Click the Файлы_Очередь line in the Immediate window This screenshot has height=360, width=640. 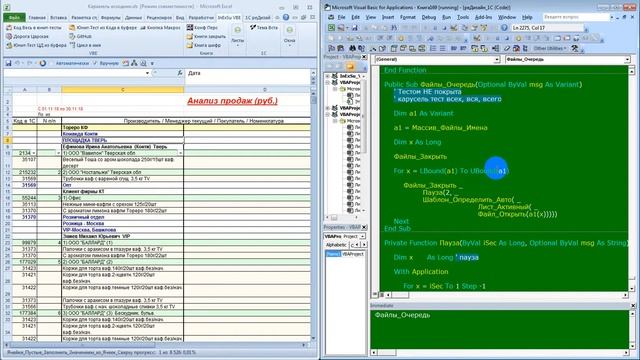402,315
